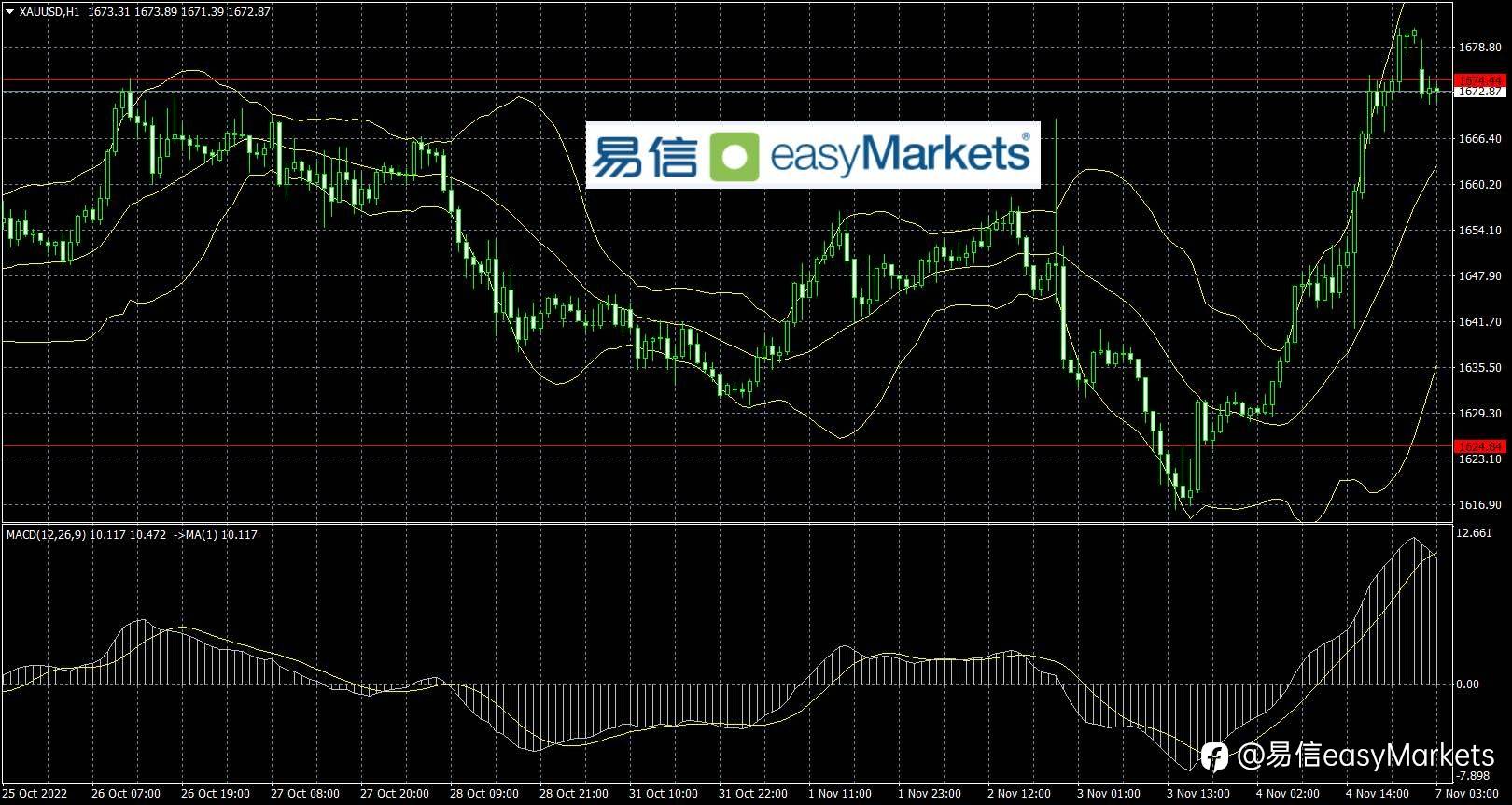Click the 1660.20 price axis label
The width and height of the screenshot is (1512, 805).
click(1479, 185)
